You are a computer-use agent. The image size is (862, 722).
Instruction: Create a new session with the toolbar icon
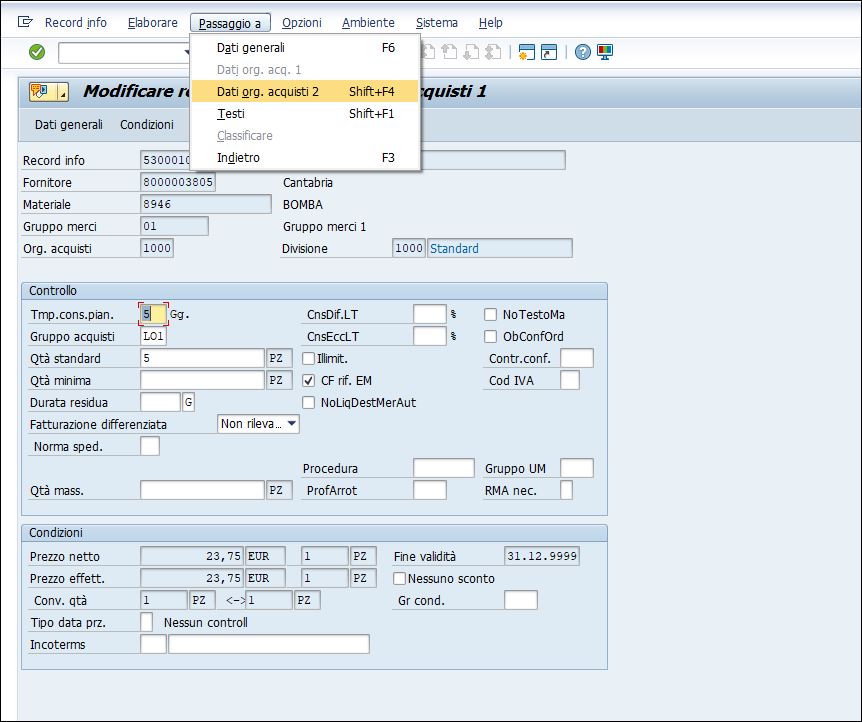(526, 52)
